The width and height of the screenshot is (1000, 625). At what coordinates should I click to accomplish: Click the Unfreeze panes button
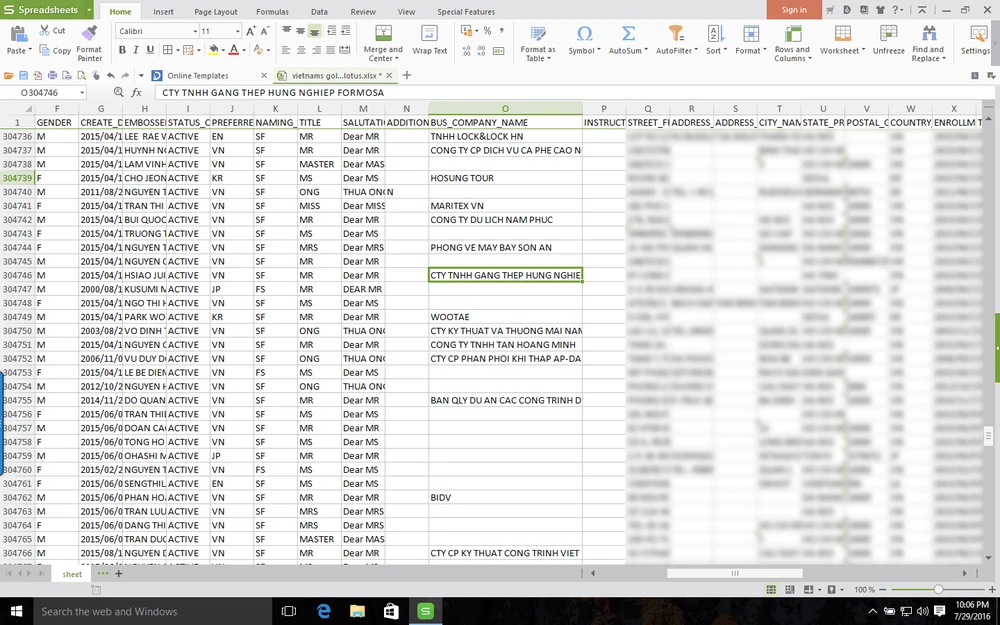888,40
